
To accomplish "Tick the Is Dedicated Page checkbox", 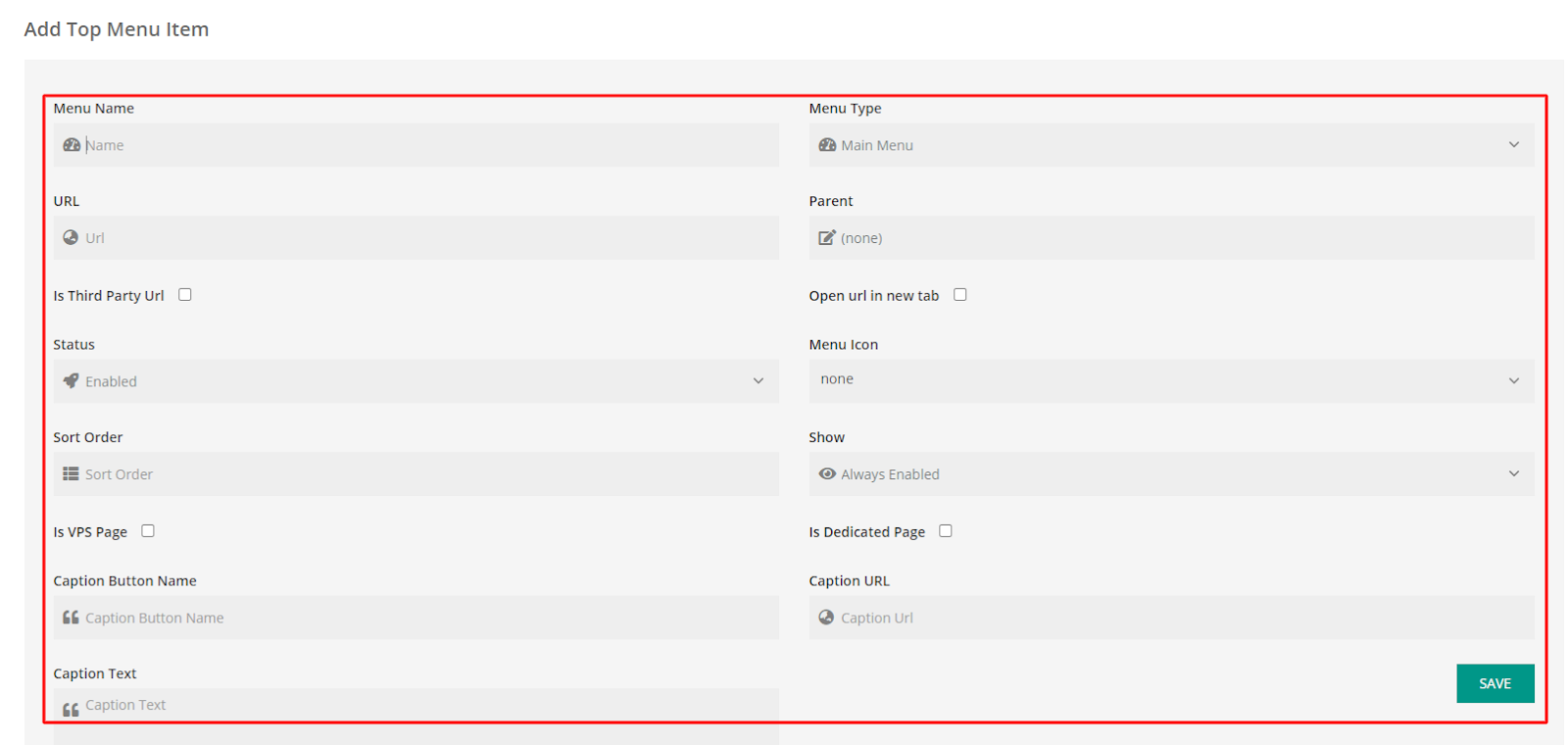I will tap(946, 531).
